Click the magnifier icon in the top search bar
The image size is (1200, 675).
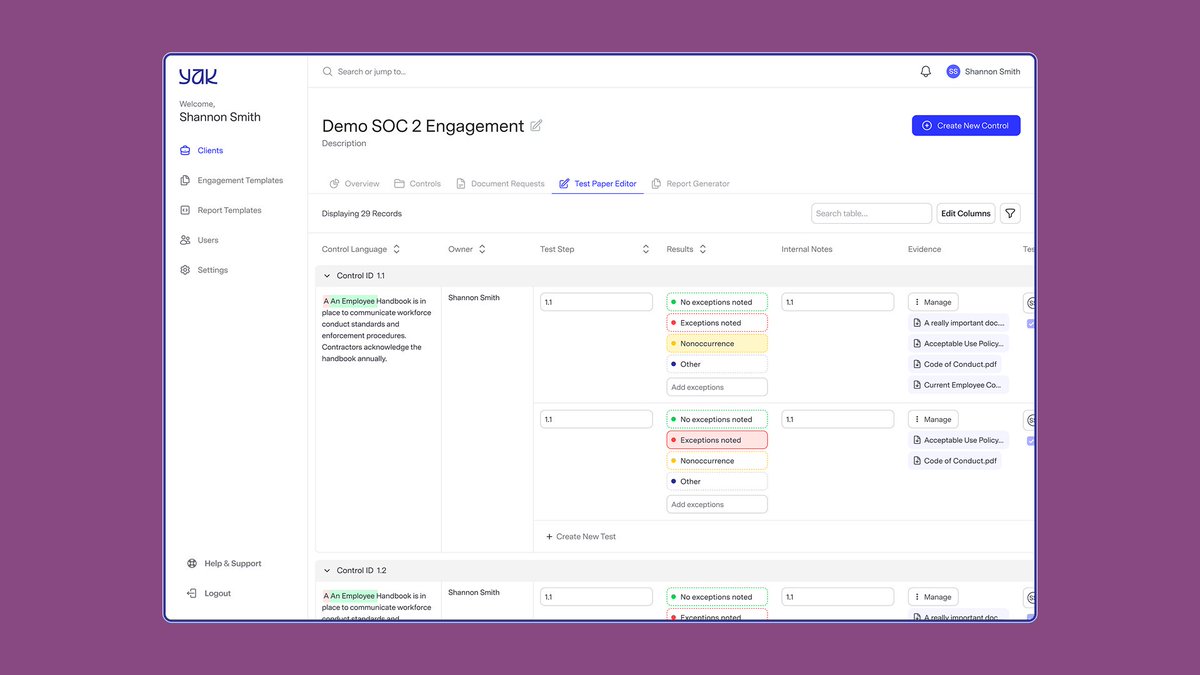[327, 72]
